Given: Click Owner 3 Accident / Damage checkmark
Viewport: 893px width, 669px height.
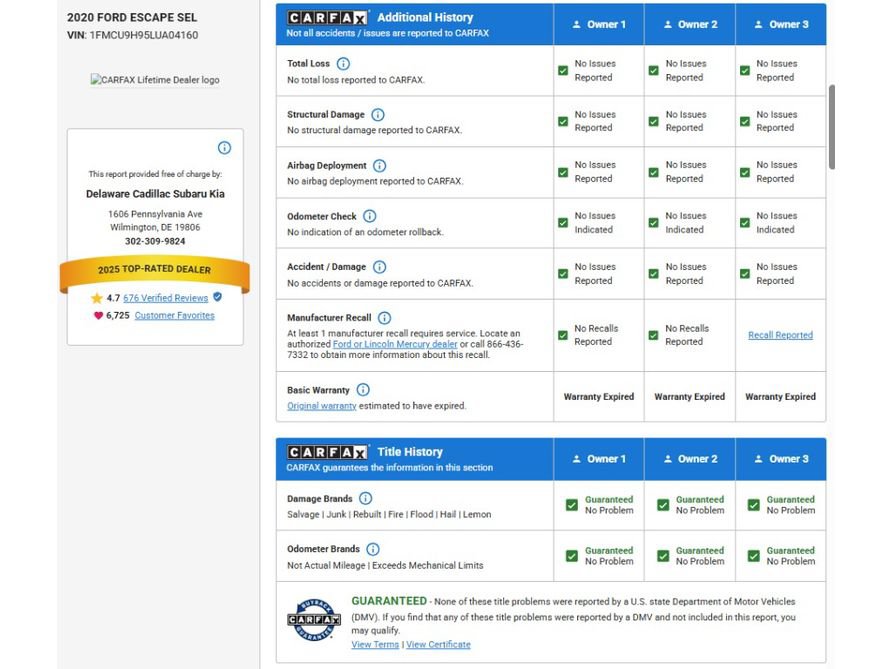Looking at the screenshot, I should click(744, 274).
